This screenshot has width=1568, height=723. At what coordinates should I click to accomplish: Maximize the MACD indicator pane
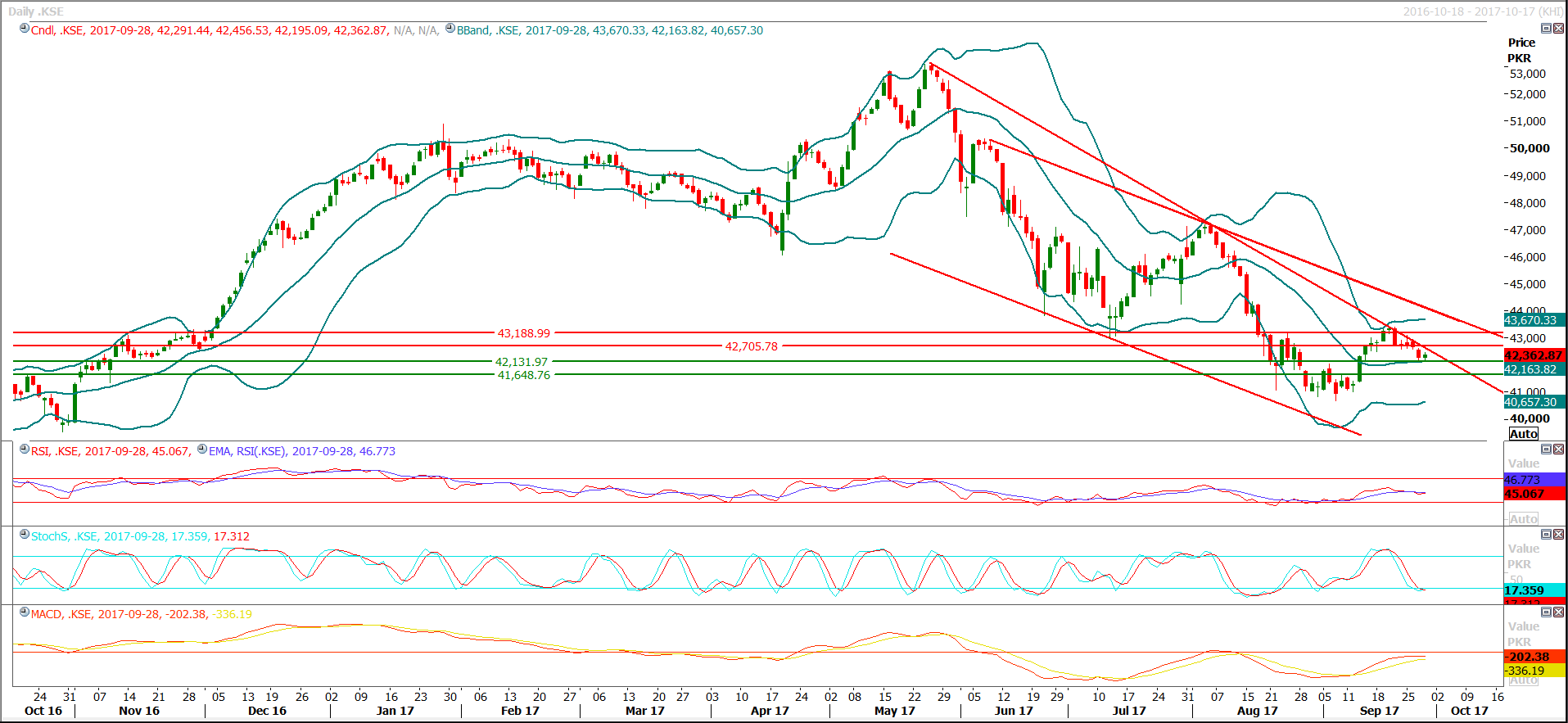1546,612
